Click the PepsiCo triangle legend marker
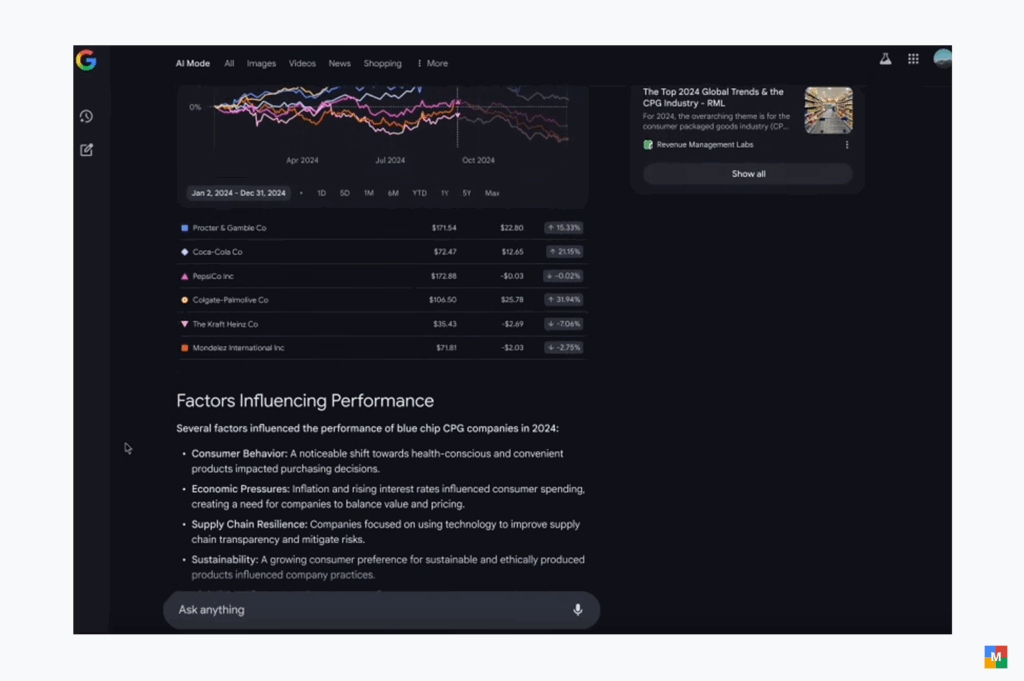The height and width of the screenshot is (681, 1024). point(184,276)
